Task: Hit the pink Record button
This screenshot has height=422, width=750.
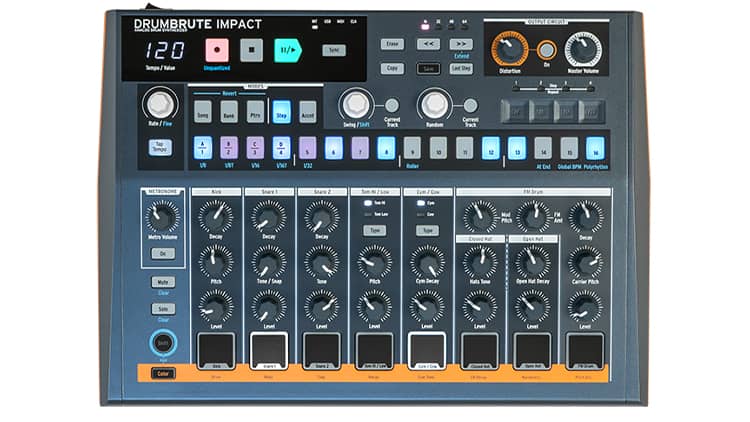Action: point(217,50)
